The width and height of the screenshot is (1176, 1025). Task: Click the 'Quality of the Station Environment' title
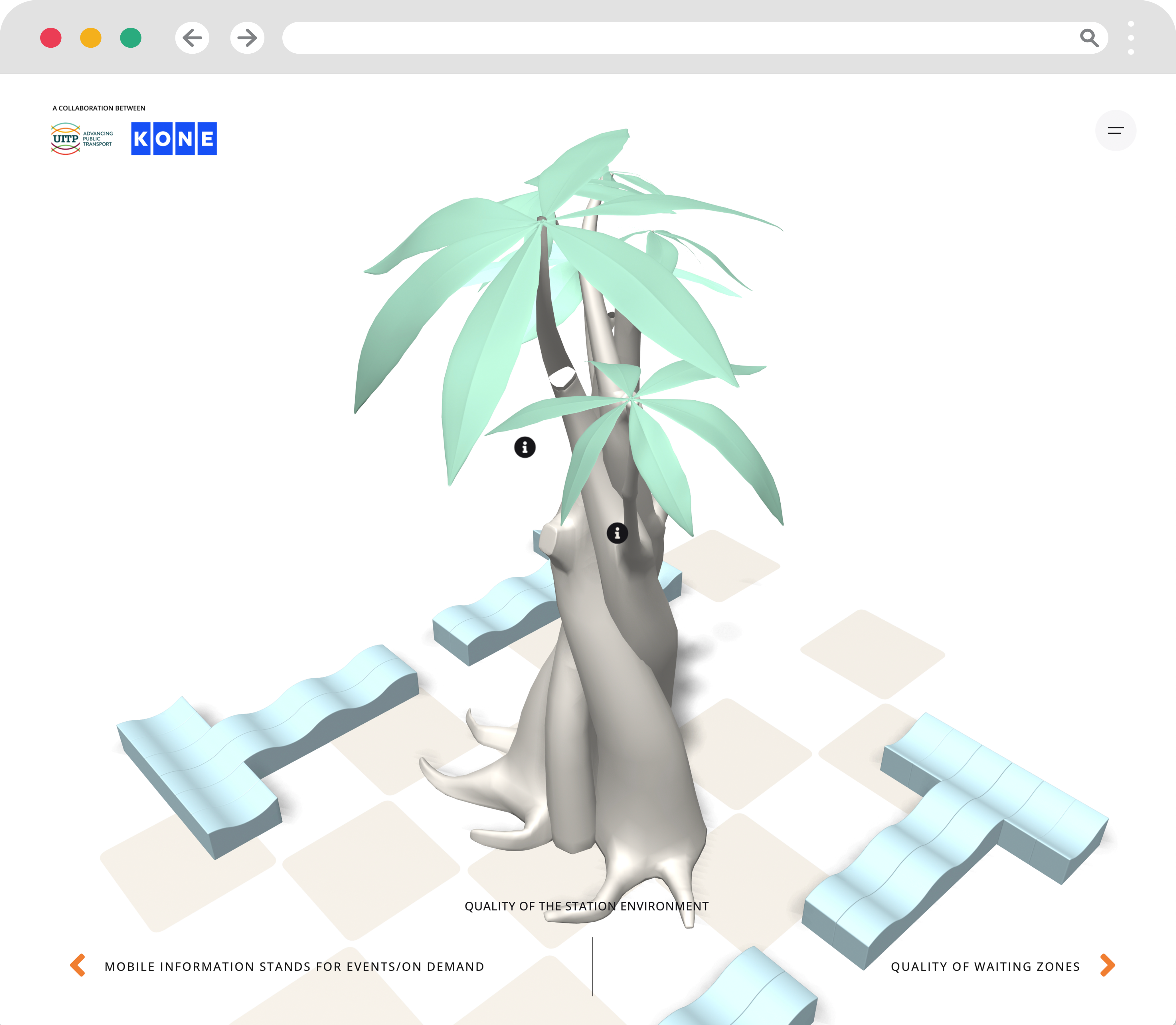(586, 907)
